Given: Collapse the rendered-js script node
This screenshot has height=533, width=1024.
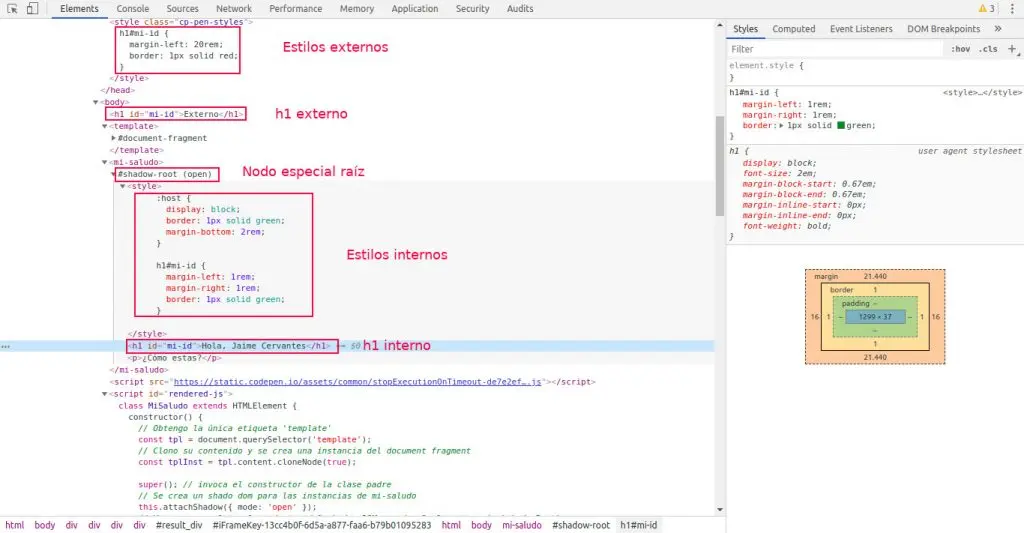Looking at the screenshot, I should [x=104, y=395].
